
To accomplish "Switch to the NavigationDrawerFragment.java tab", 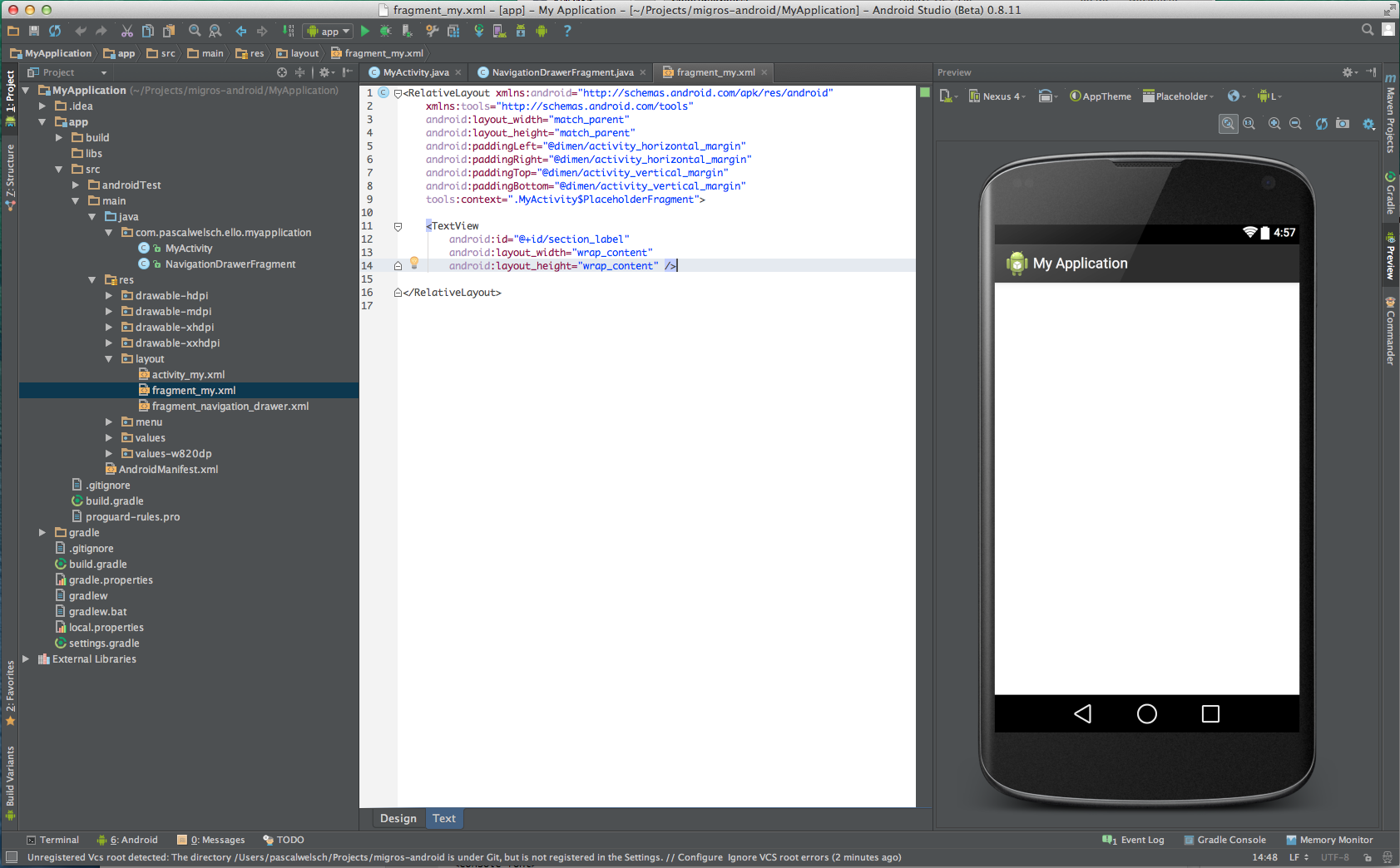I will click(562, 72).
